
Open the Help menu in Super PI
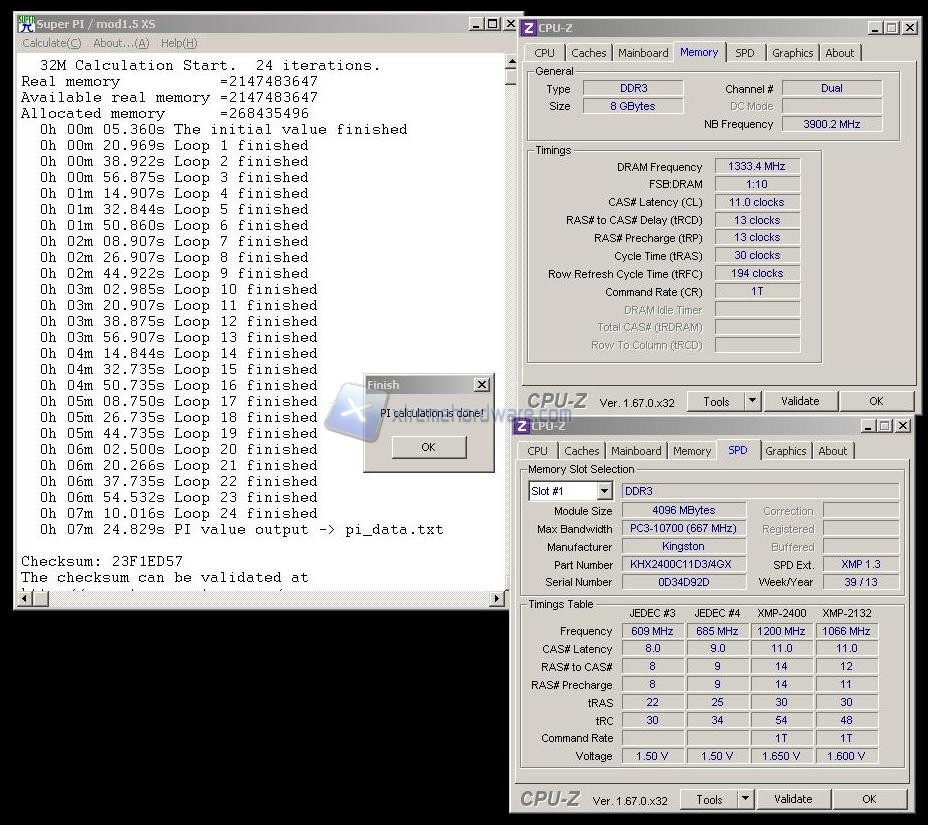[179, 43]
